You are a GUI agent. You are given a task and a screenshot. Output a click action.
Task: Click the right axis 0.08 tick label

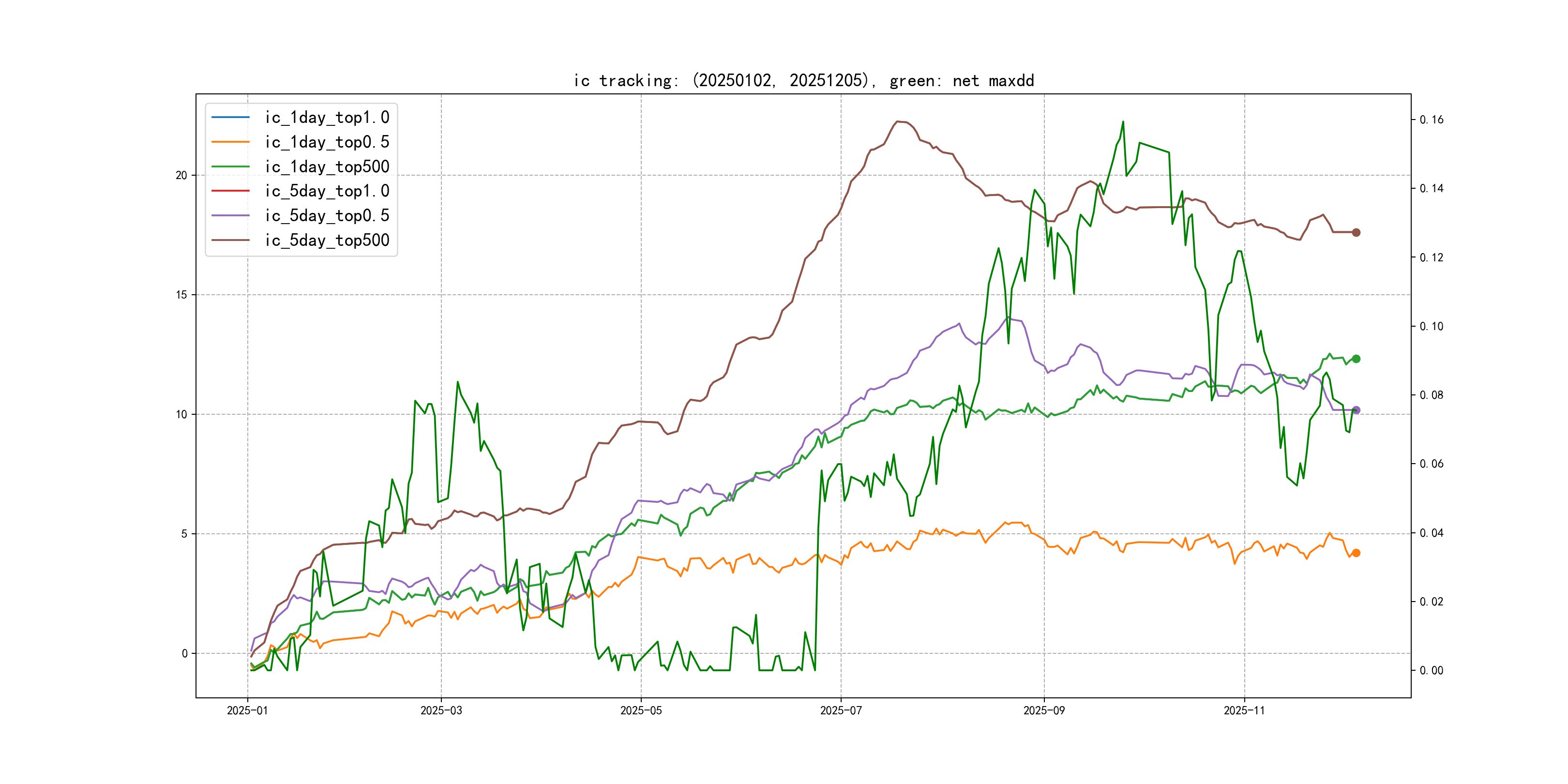tap(1431, 396)
